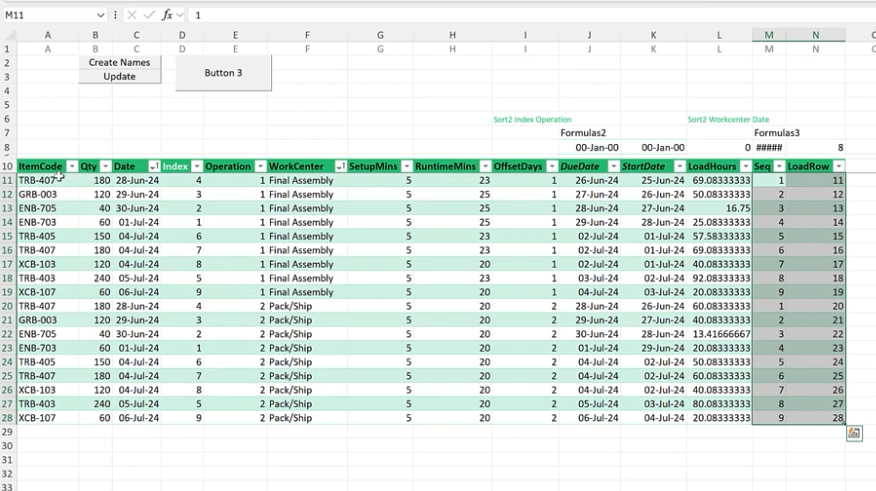Viewport: 876px width, 491px height.
Task: Select LoadHours cell 16.75
Action: point(719,208)
